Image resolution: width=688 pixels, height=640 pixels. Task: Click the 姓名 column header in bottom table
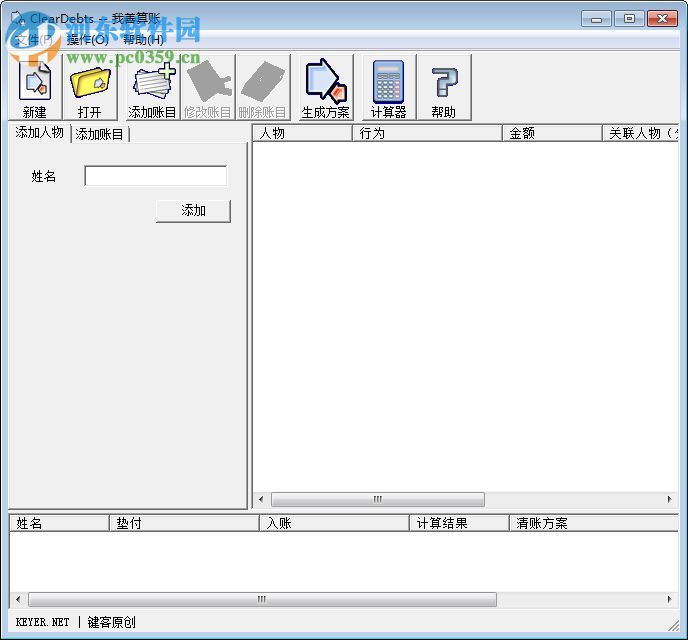(59, 523)
